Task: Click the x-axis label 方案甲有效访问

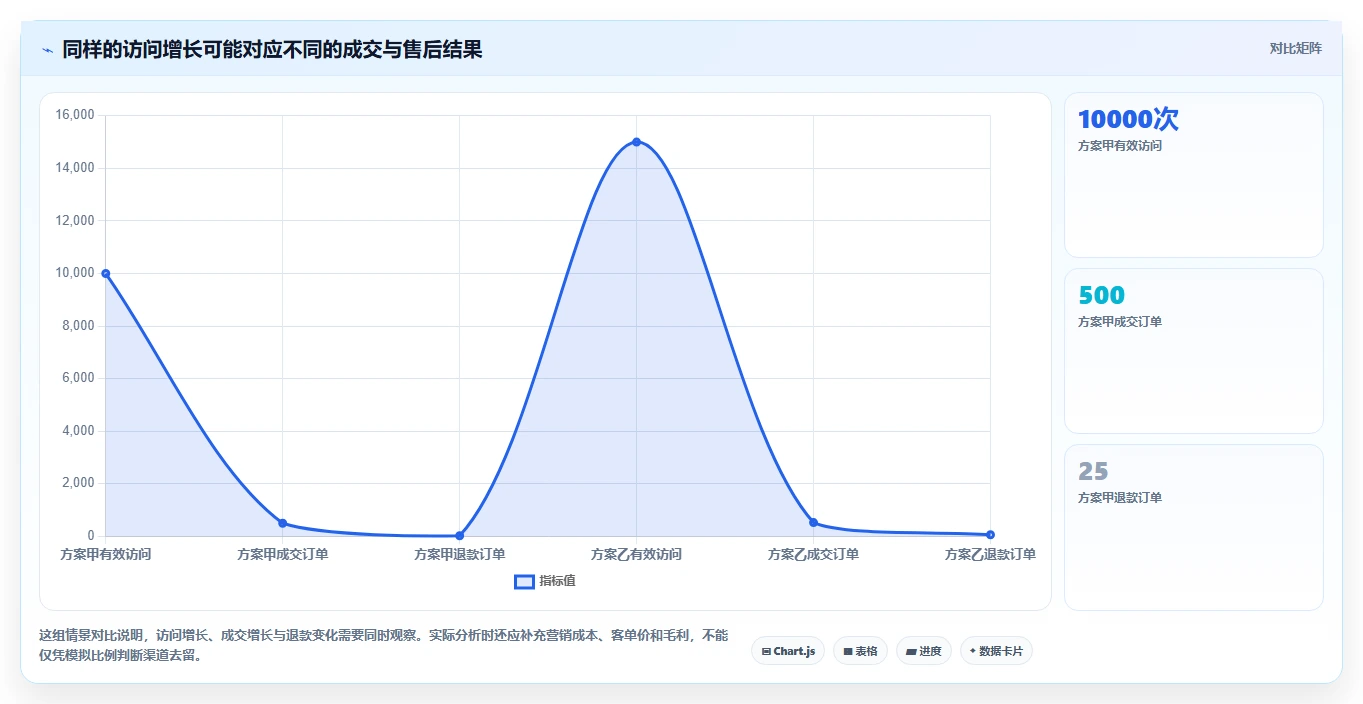Action: 105,554
